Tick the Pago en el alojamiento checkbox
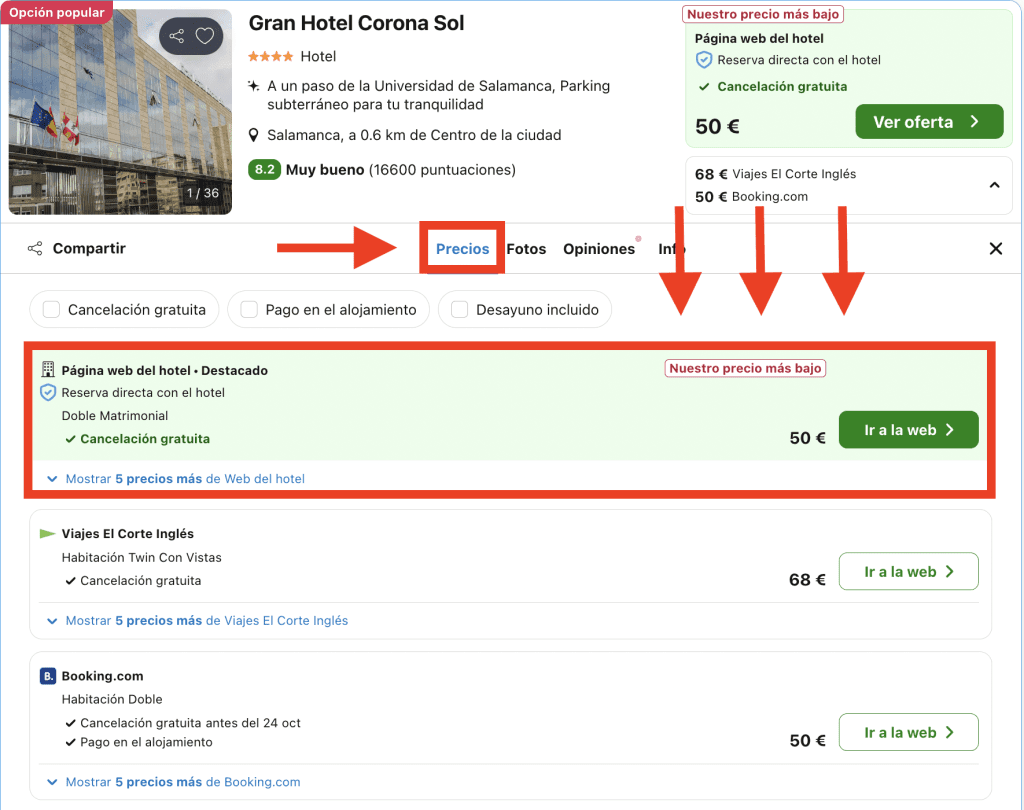This screenshot has height=810, width=1024. (249, 310)
